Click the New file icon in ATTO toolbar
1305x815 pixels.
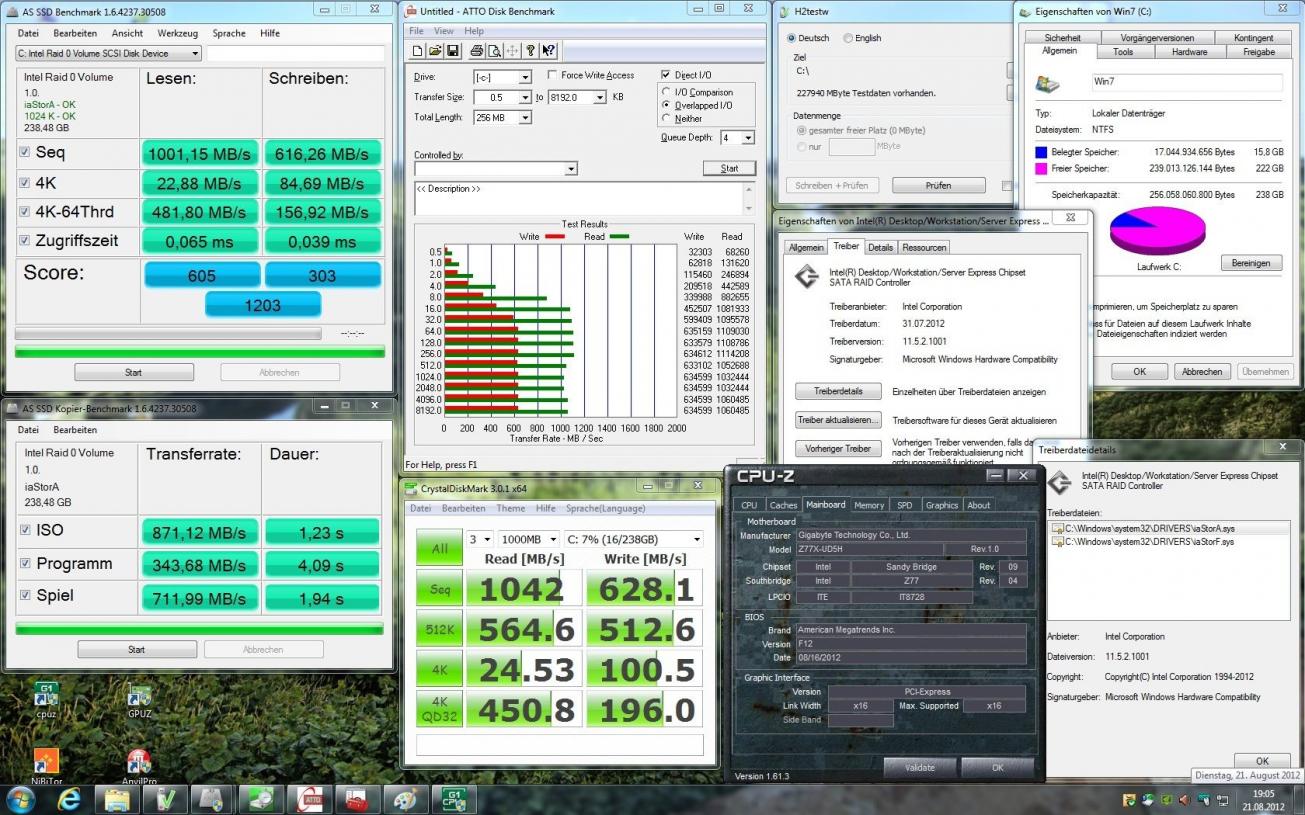417,51
